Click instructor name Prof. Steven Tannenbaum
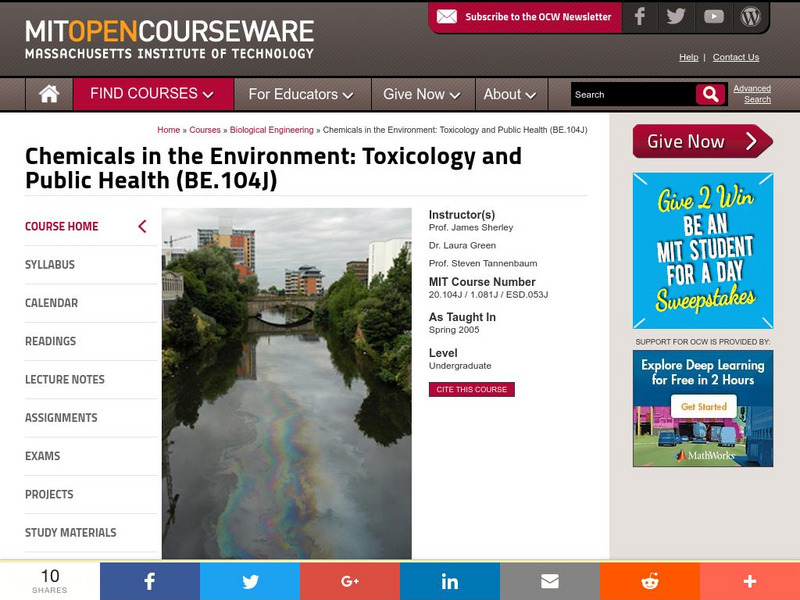Viewport: 800px width, 600px height. tap(483, 263)
